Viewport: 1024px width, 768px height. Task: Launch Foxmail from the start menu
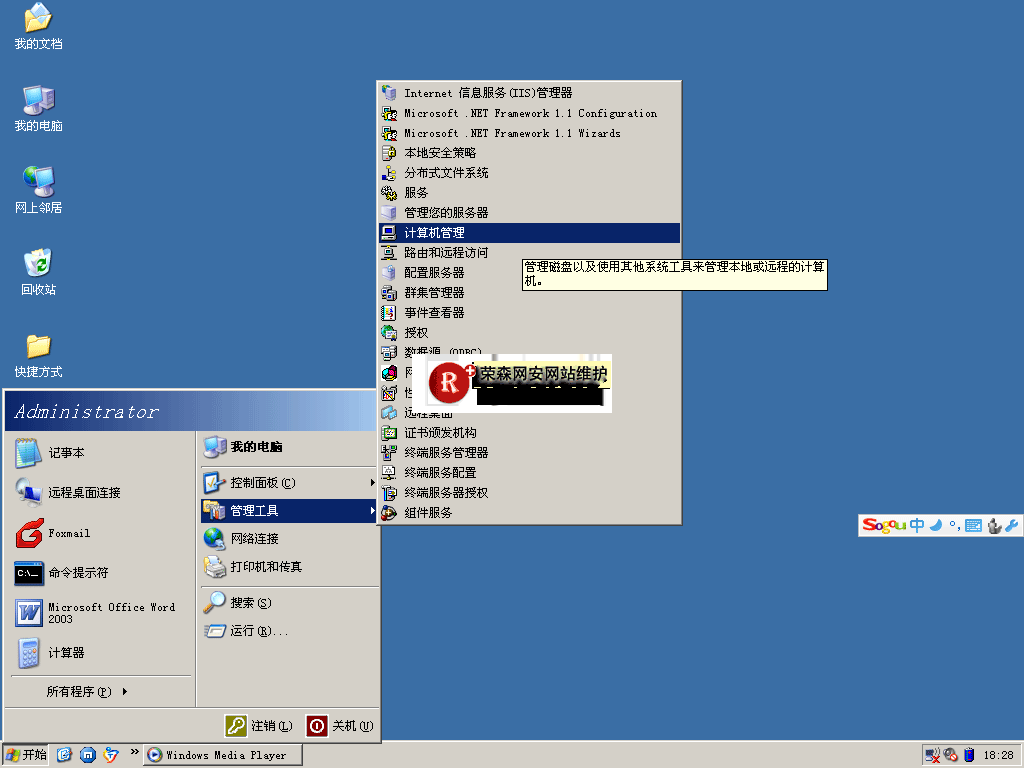click(x=68, y=533)
